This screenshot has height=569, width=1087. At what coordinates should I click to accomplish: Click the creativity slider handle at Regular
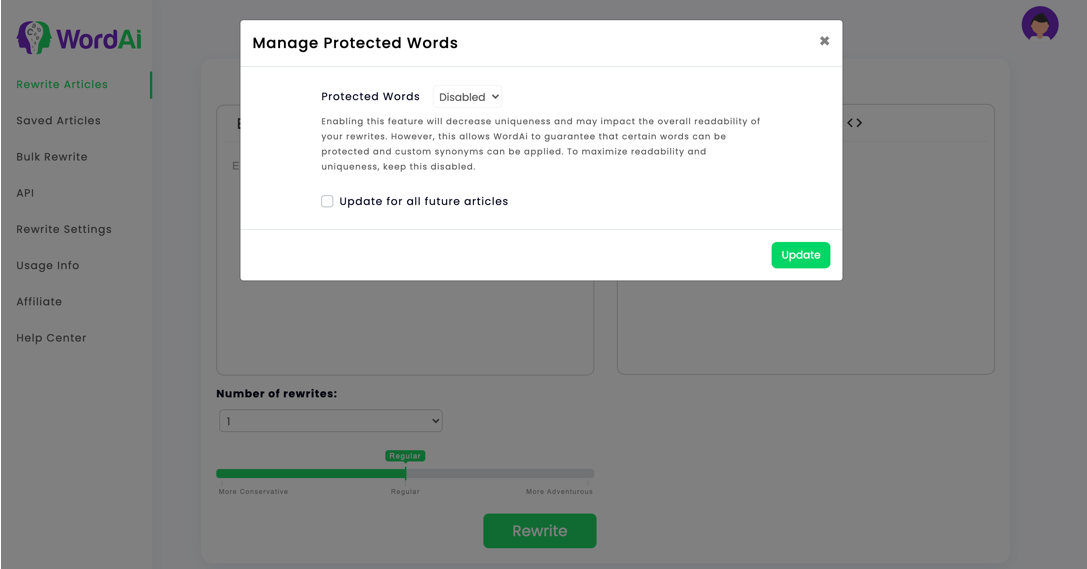click(406, 473)
